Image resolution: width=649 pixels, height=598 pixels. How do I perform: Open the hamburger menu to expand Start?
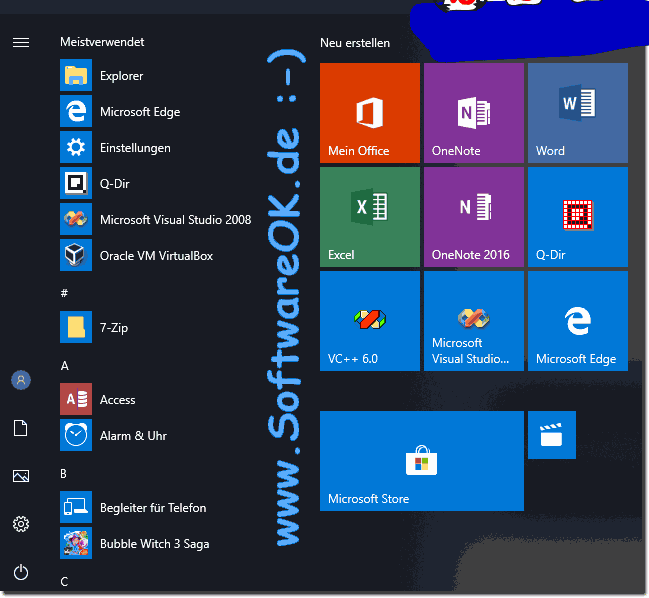pos(21,42)
